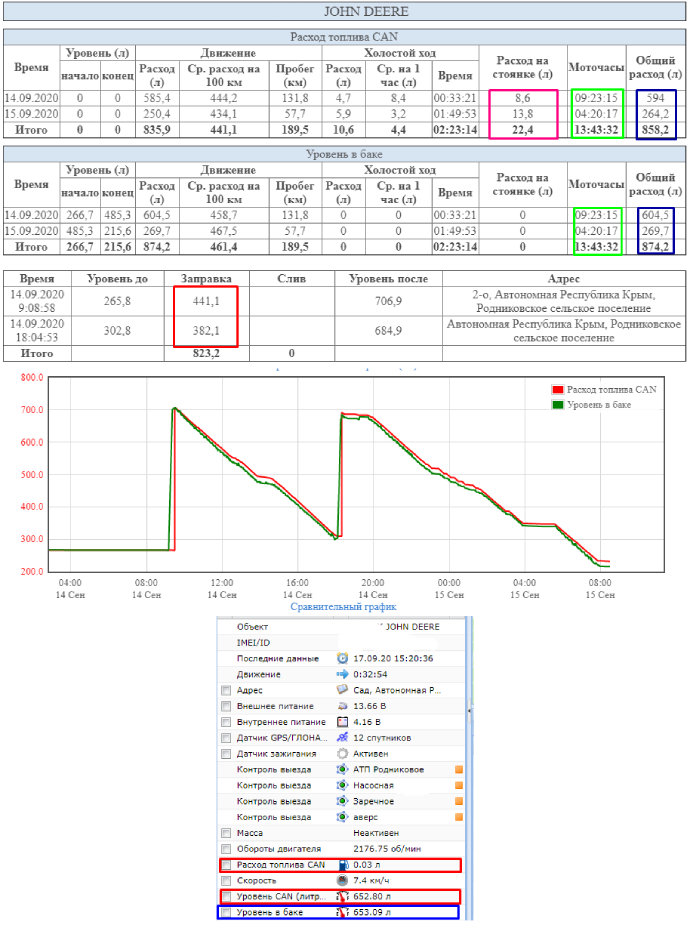Click the speedometer icon beside 7.4 км/ч

click(342, 881)
